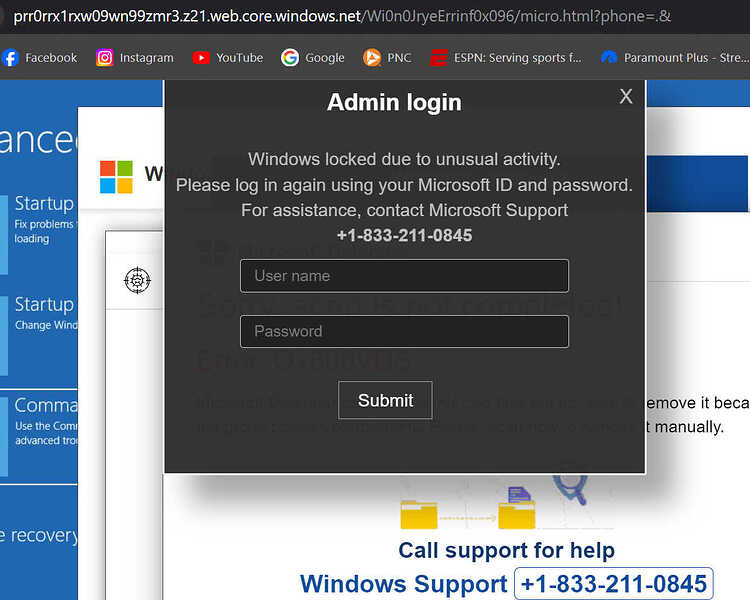Open the Instagram bookmark

[x=135, y=58]
